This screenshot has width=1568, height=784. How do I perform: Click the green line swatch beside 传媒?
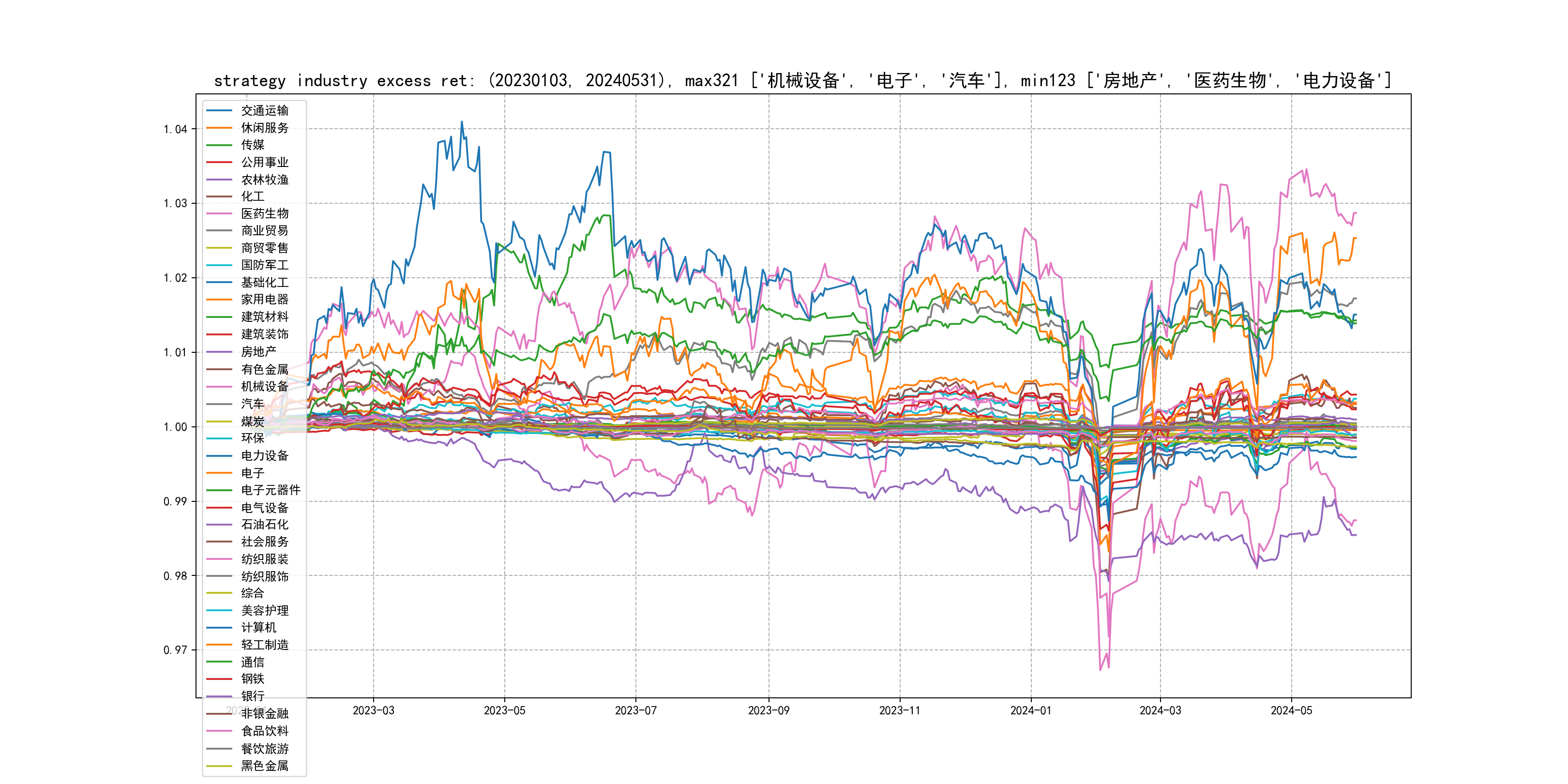point(219,145)
